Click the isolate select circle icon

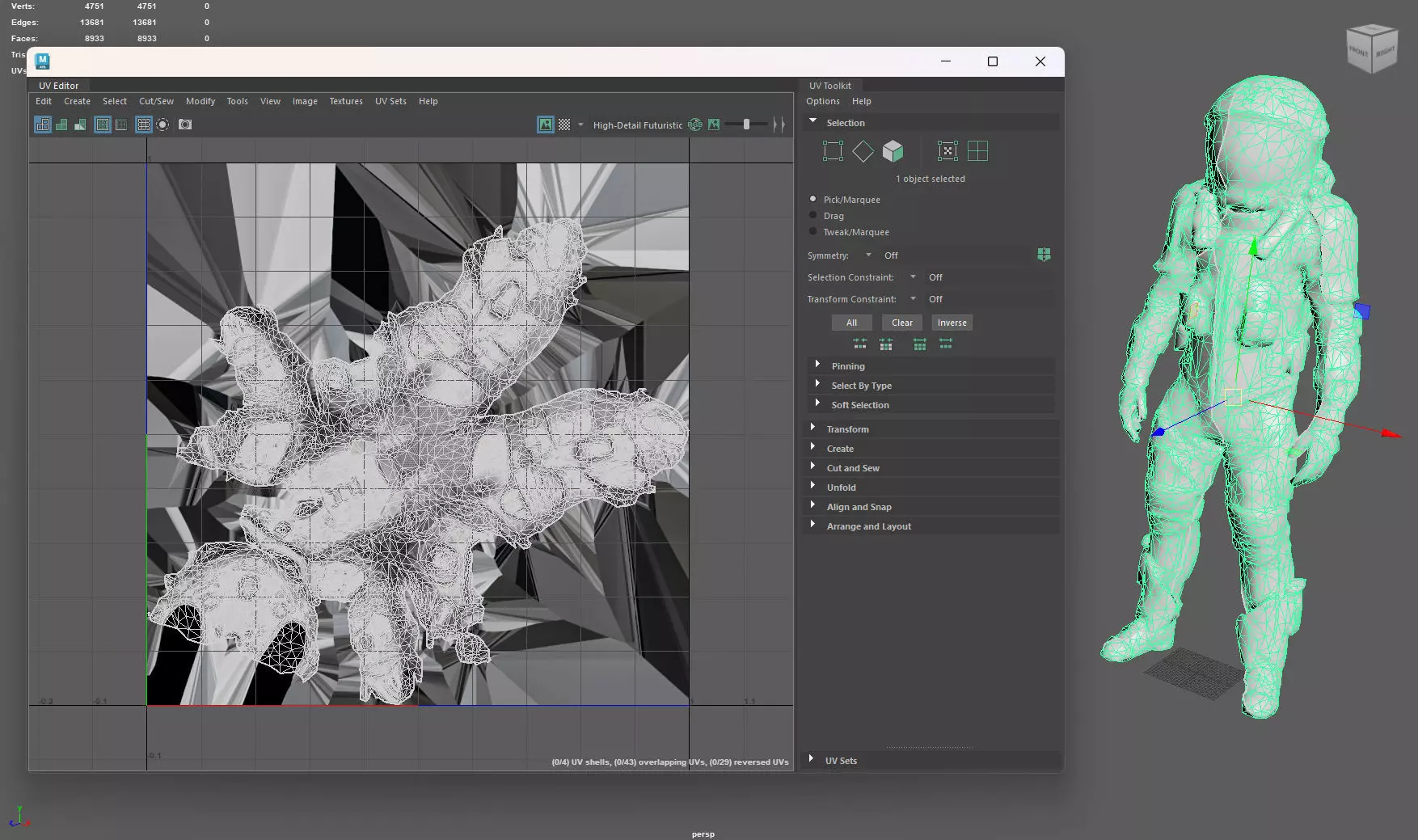click(162, 125)
